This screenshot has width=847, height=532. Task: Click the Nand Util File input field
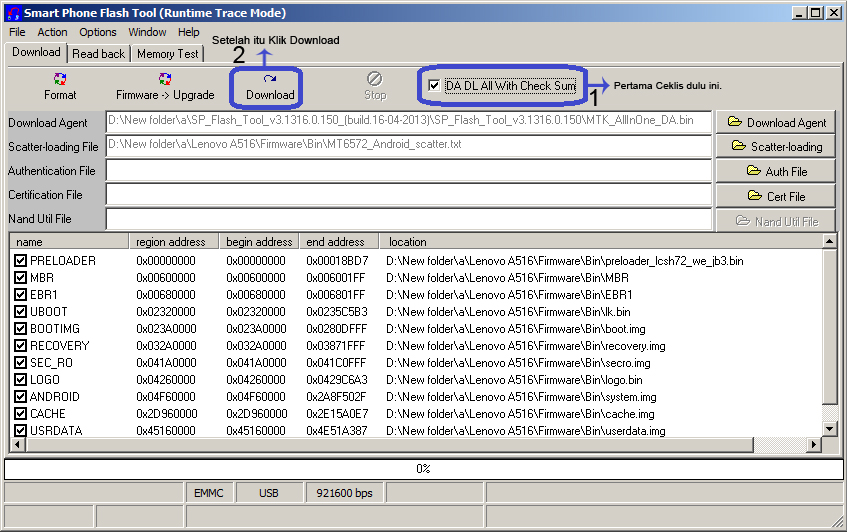409,219
